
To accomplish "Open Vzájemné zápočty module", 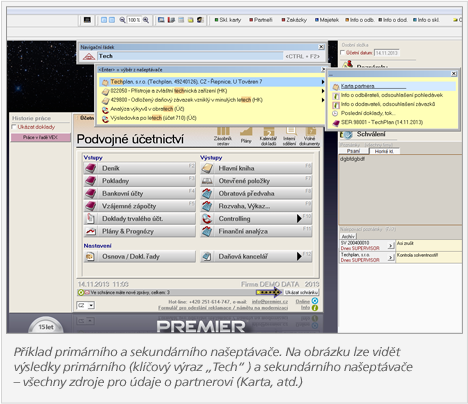I will (x=140, y=206).
